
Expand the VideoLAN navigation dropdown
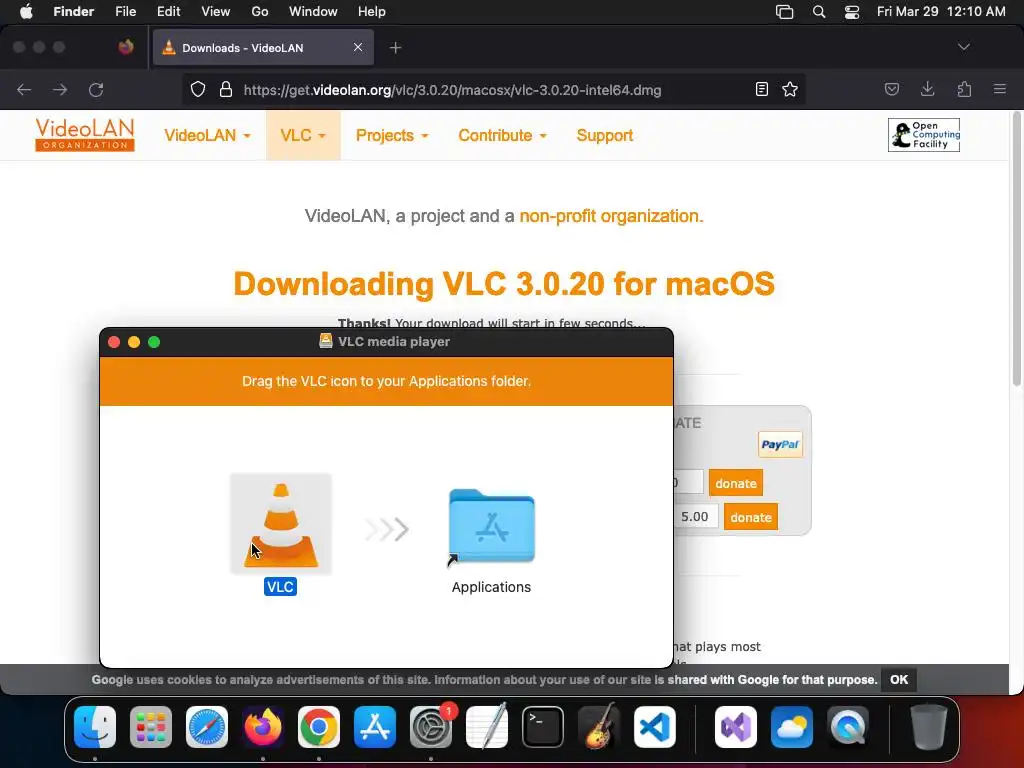[207, 135]
